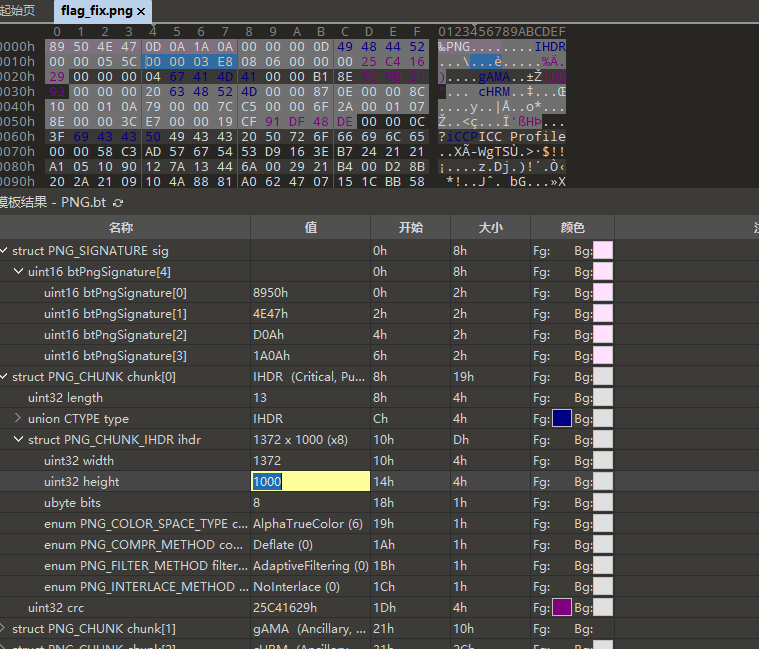Click the refresh icon beside PNG.bt template results
The image size is (759, 649).
118,203
